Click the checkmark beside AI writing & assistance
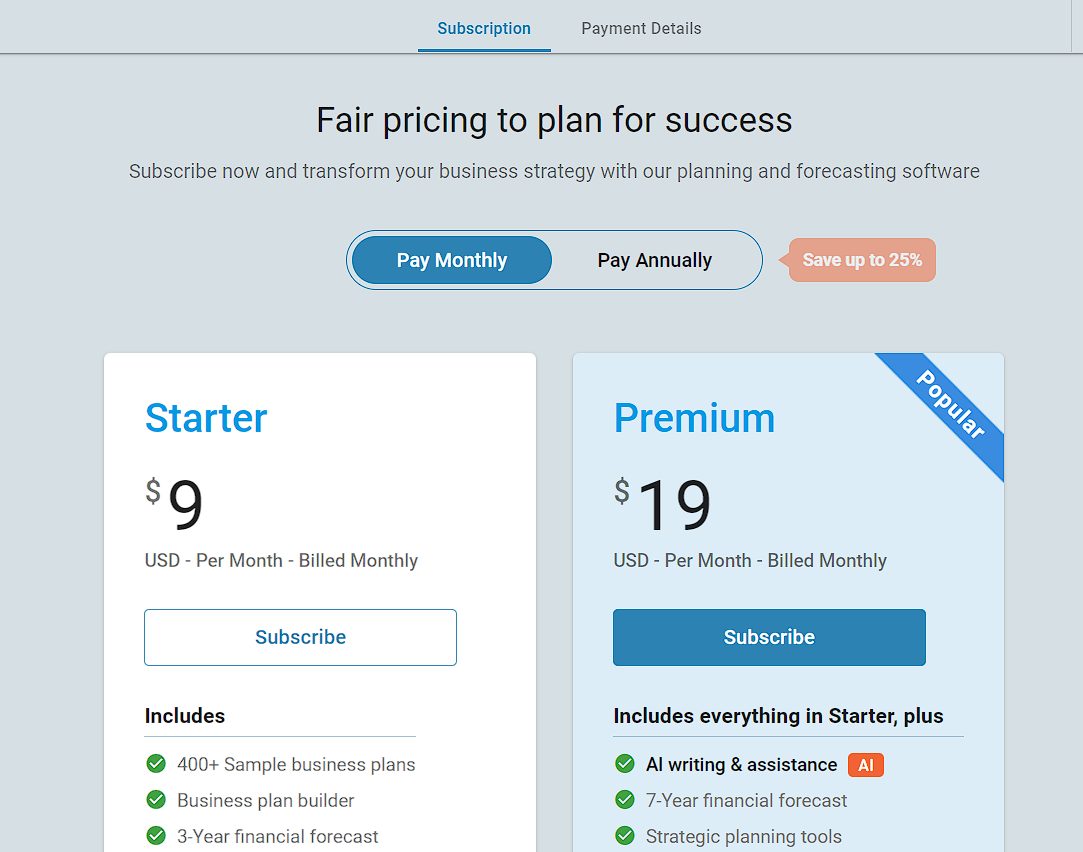 coord(624,764)
